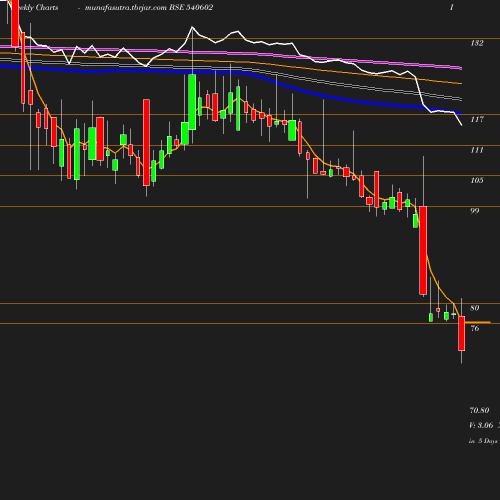500x500 pixels.
Task: Click the 'in 5 Days' text
Action: 483,441
